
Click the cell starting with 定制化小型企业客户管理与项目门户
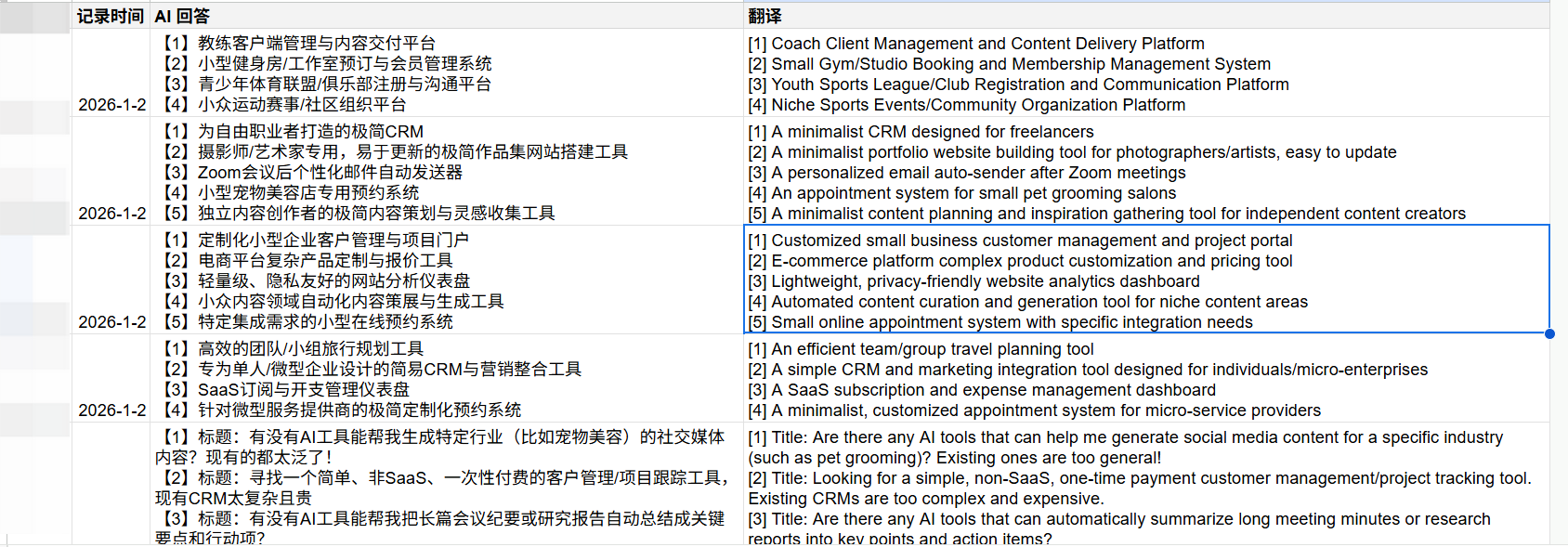point(446,280)
